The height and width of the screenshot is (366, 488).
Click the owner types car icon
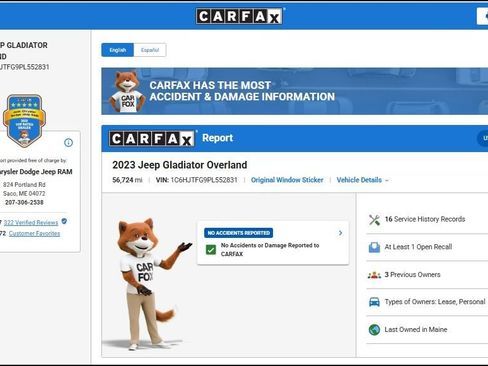(374, 302)
